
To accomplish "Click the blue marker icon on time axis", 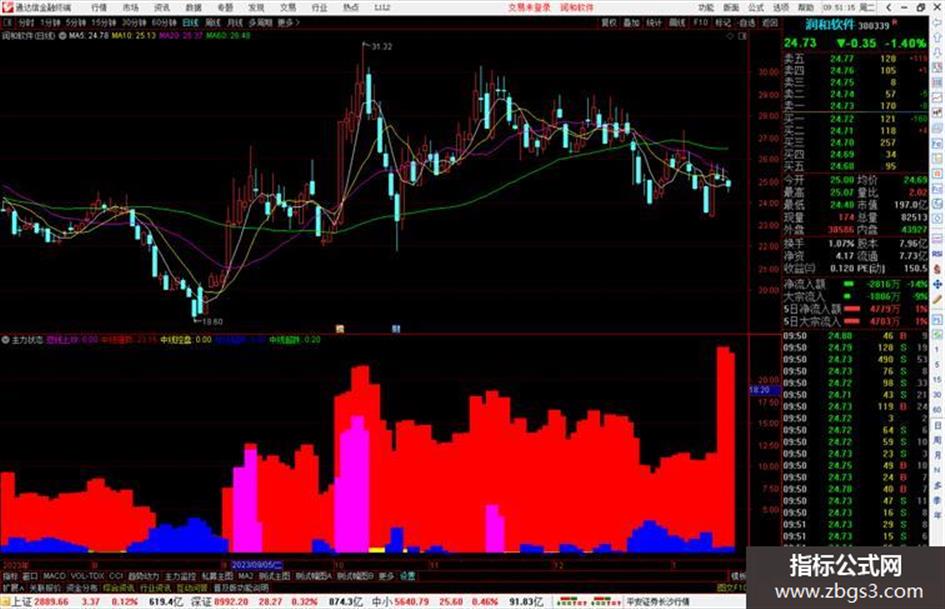I will point(396,329).
